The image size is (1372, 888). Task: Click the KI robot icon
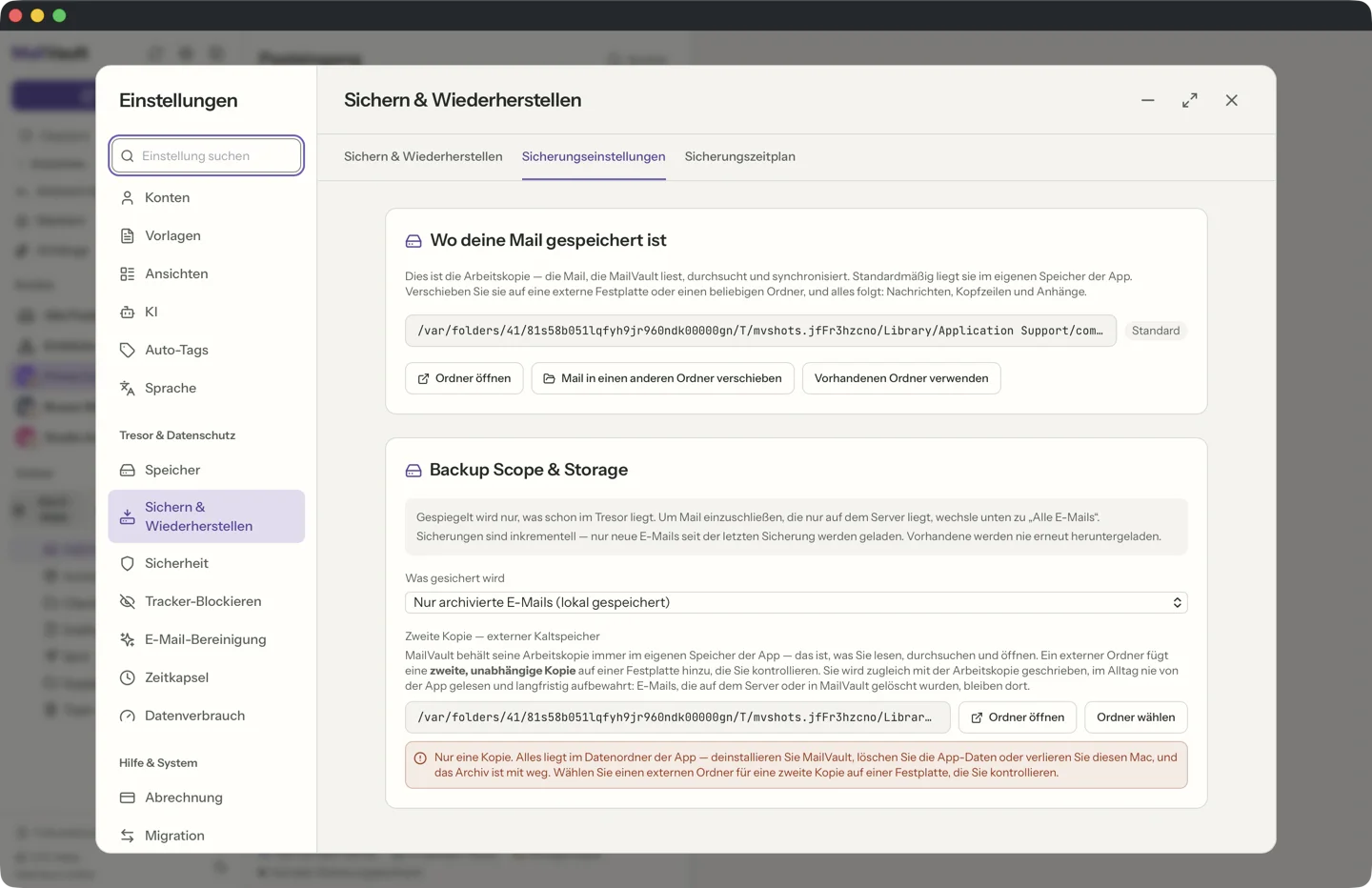(x=127, y=312)
